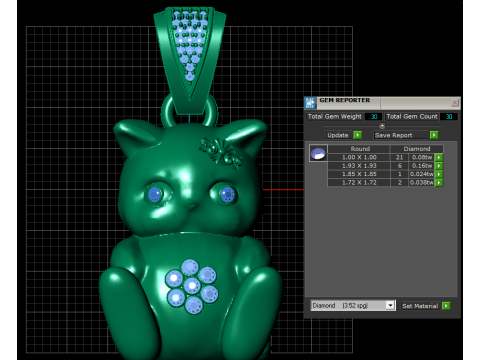Select the 1.72 X 1.72 size cell
480x360 pixels.
(x=359, y=183)
